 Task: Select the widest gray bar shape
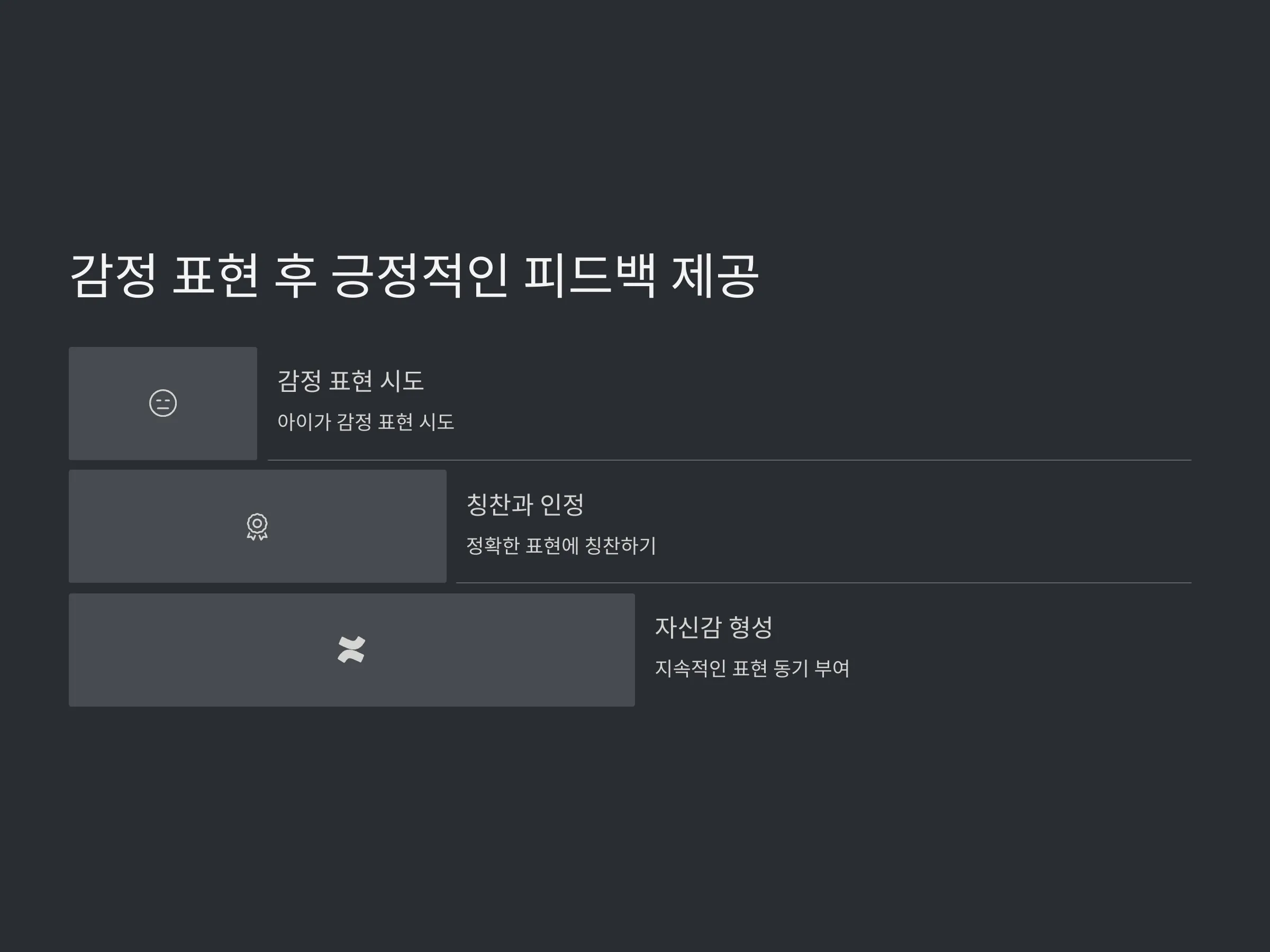point(352,650)
